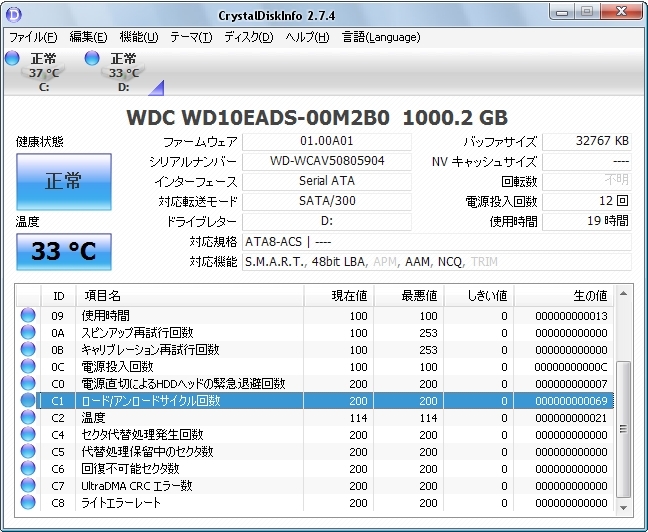Click status orb for attribute C2 温度
Screen dimensions: 648x532
[x=28, y=418]
